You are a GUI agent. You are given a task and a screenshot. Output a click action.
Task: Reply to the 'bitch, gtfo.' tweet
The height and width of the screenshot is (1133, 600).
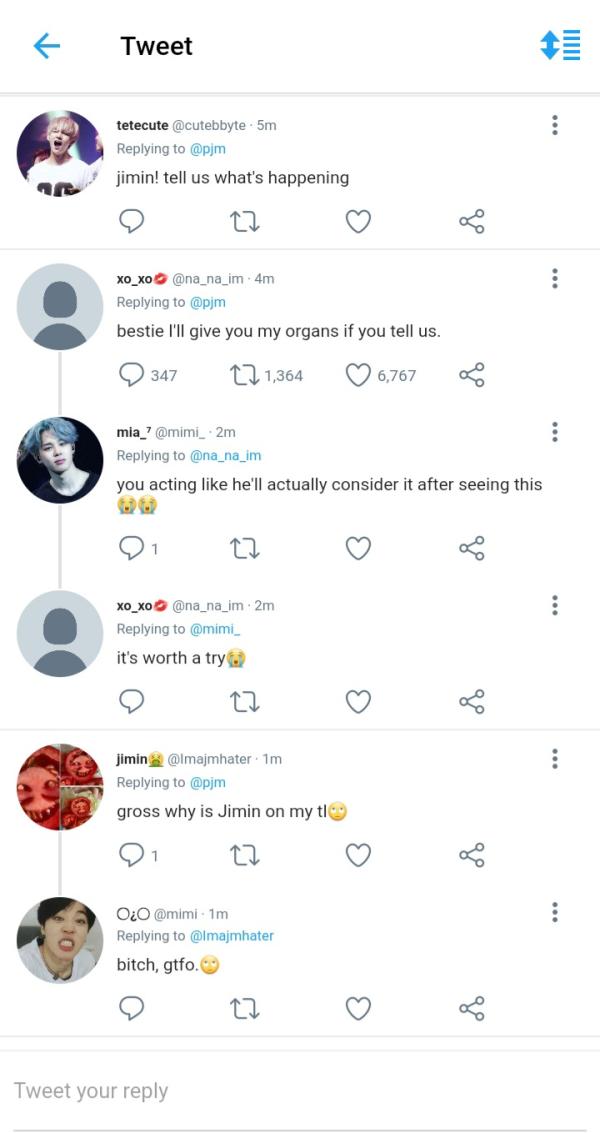click(132, 1008)
